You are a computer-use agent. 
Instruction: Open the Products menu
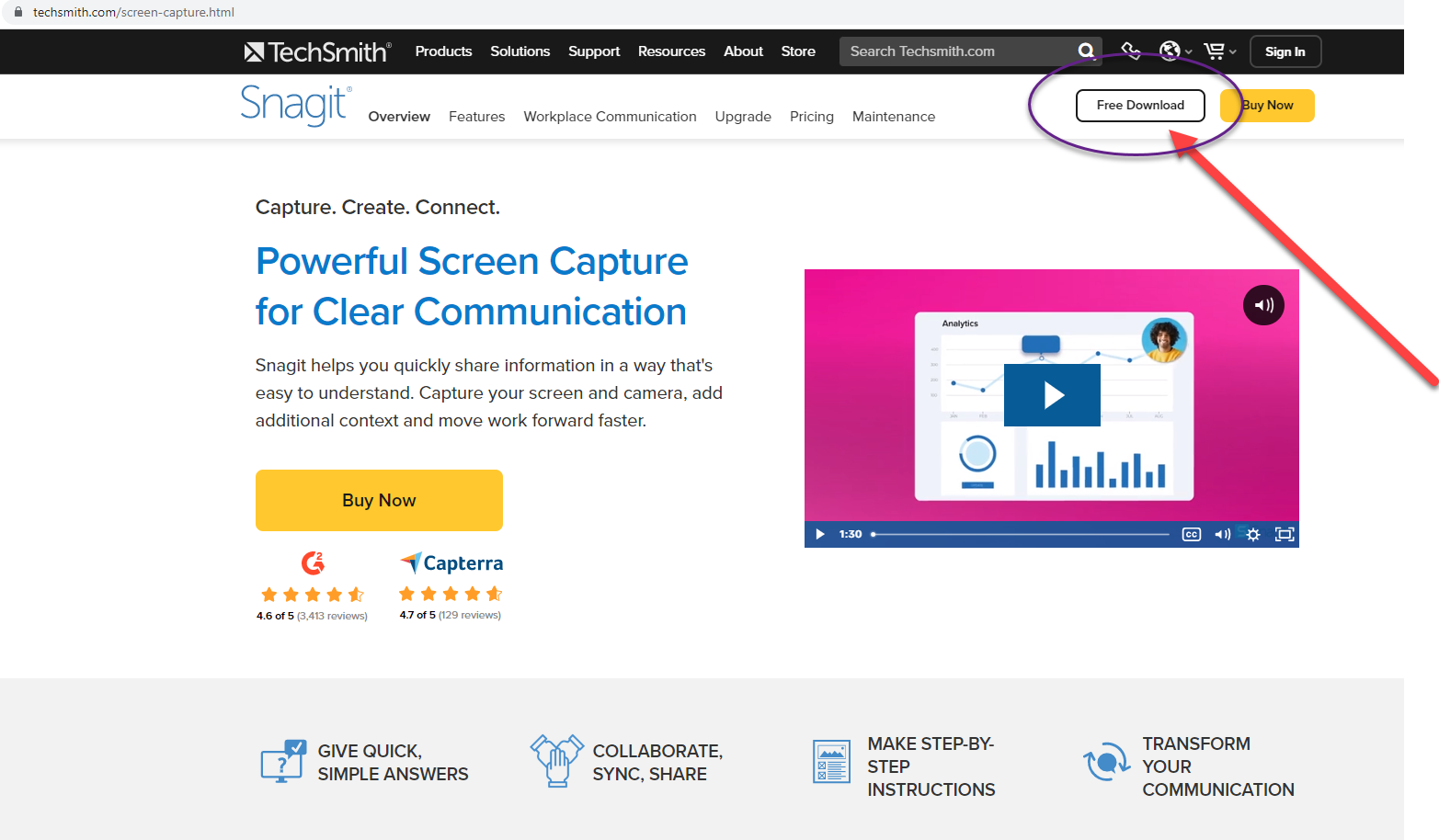tap(443, 51)
